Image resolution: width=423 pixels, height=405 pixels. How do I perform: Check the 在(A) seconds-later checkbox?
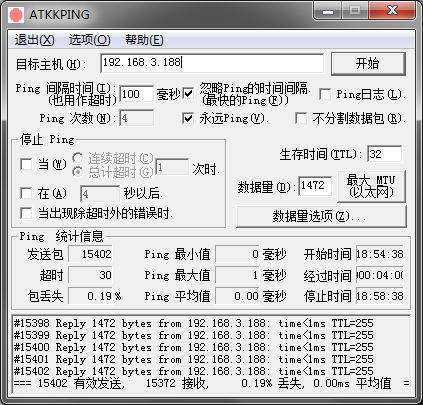point(26,193)
